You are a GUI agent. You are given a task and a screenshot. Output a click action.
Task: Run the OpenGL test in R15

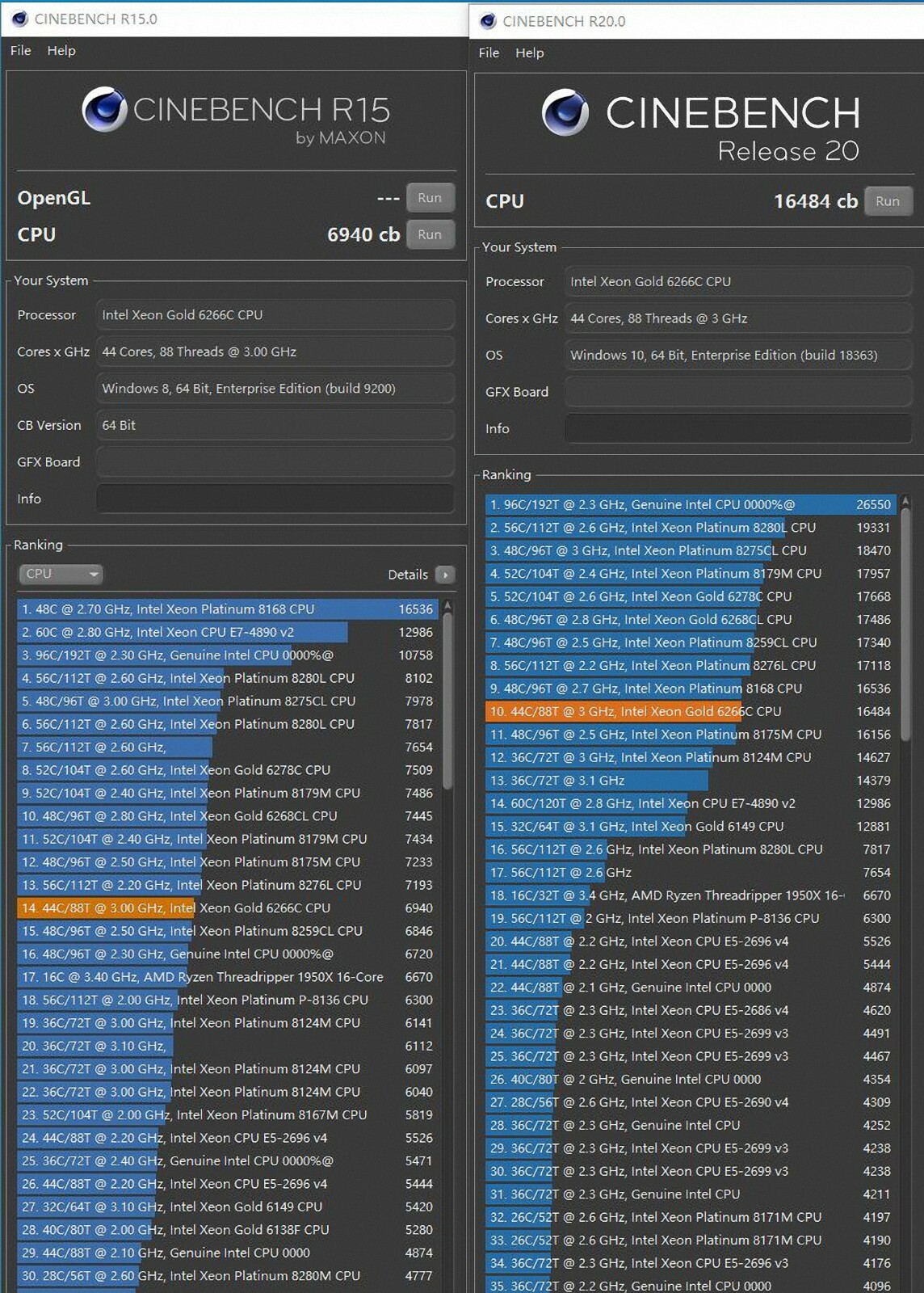(430, 197)
